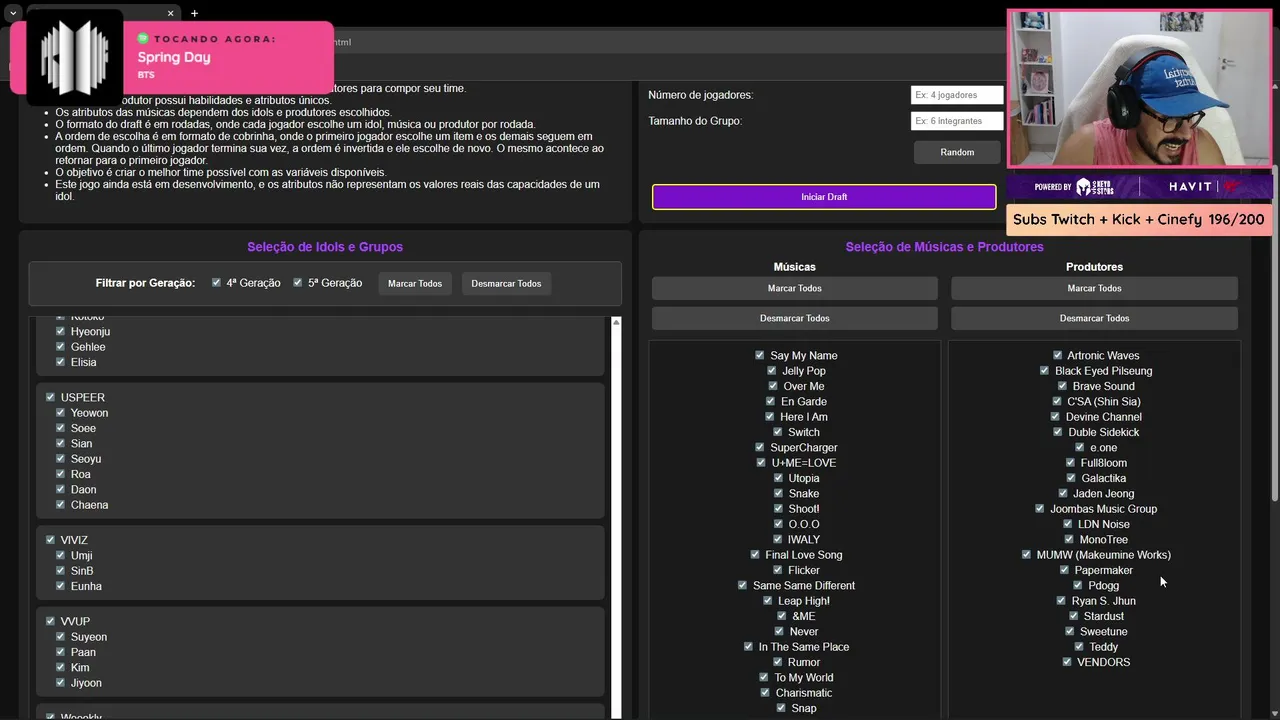Uncheck producer LDN Noise
Screen dimensions: 1280x720
coord(1067,524)
